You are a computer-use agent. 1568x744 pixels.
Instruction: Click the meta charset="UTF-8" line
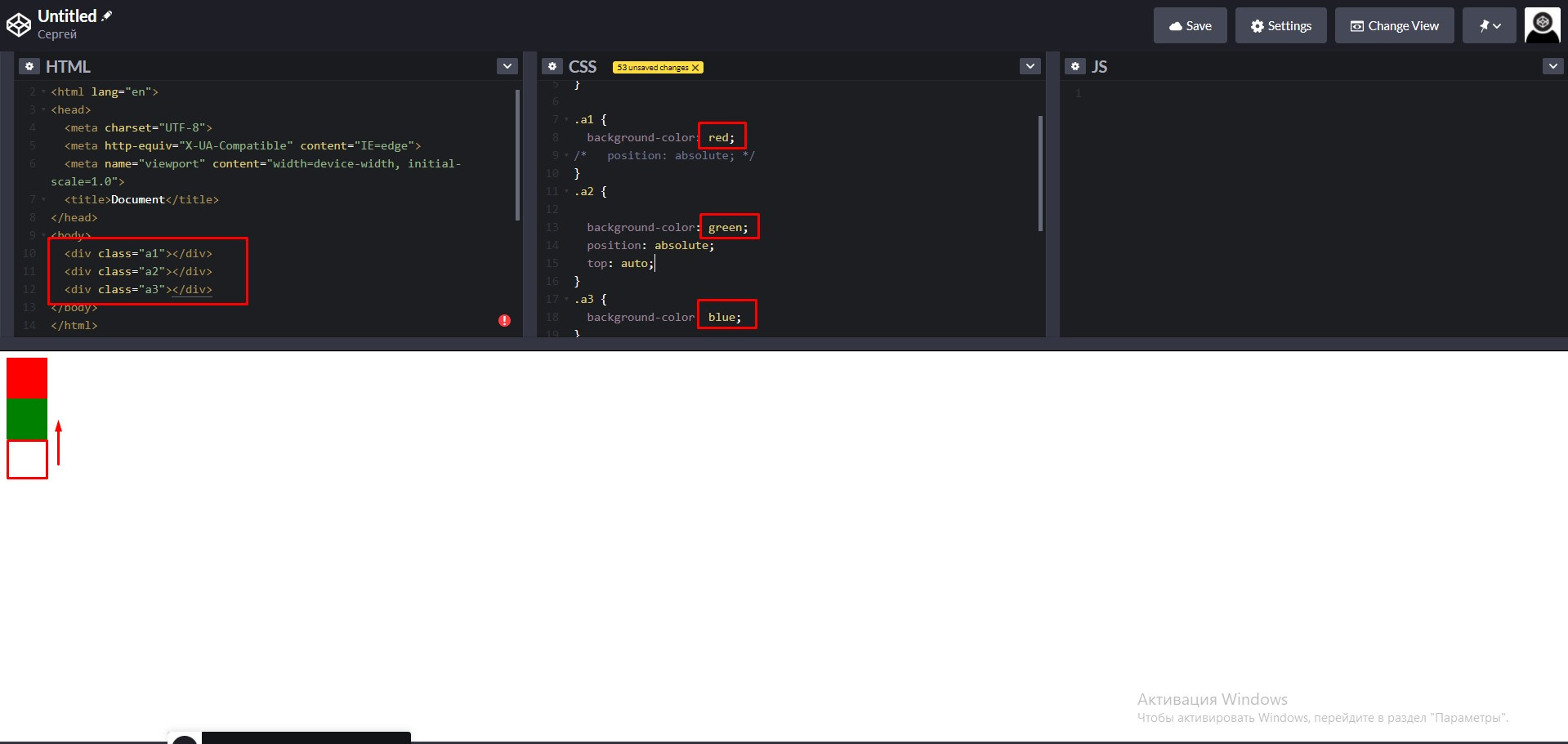click(138, 128)
